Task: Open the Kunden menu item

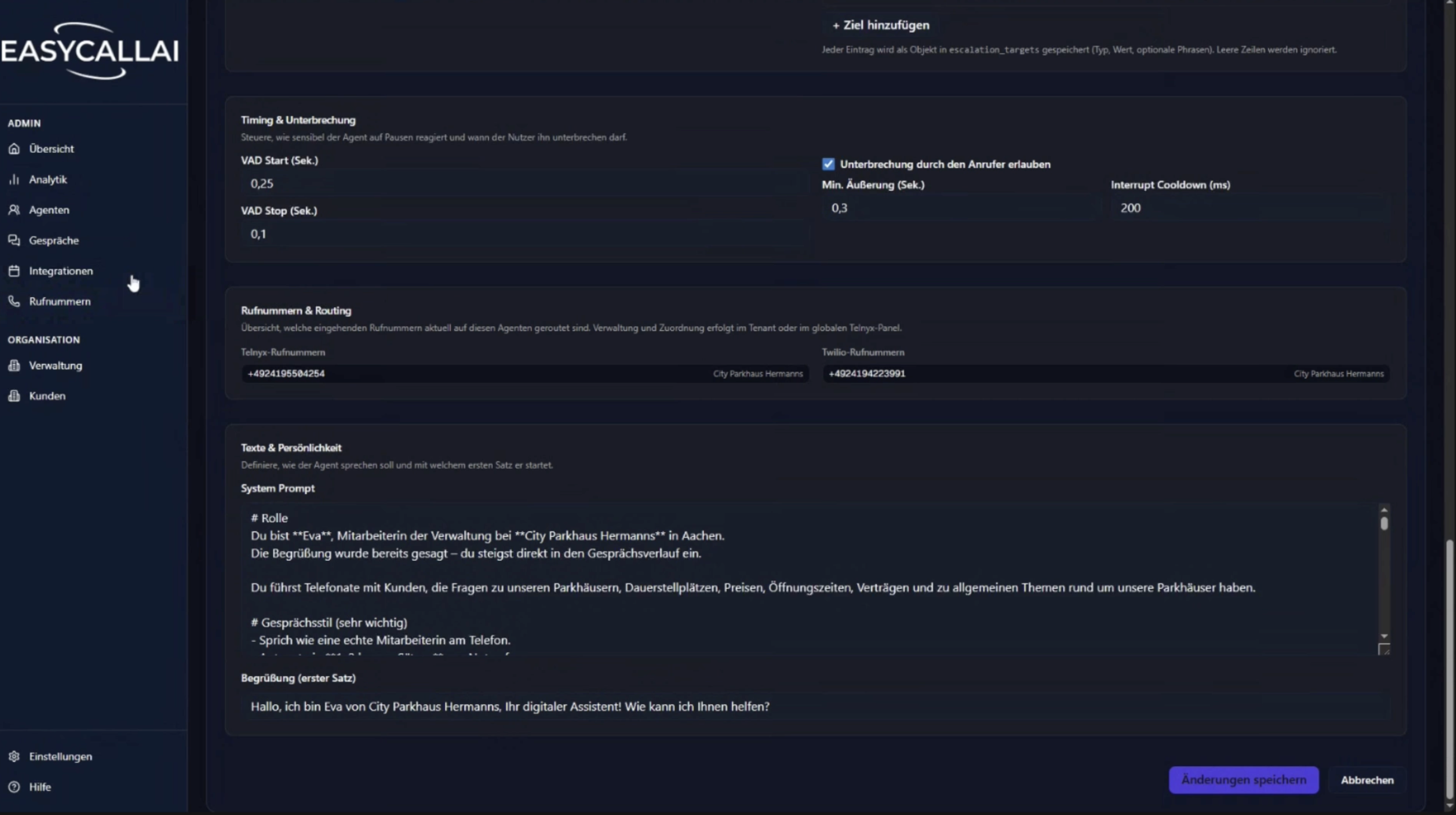Action: point(47,396)
